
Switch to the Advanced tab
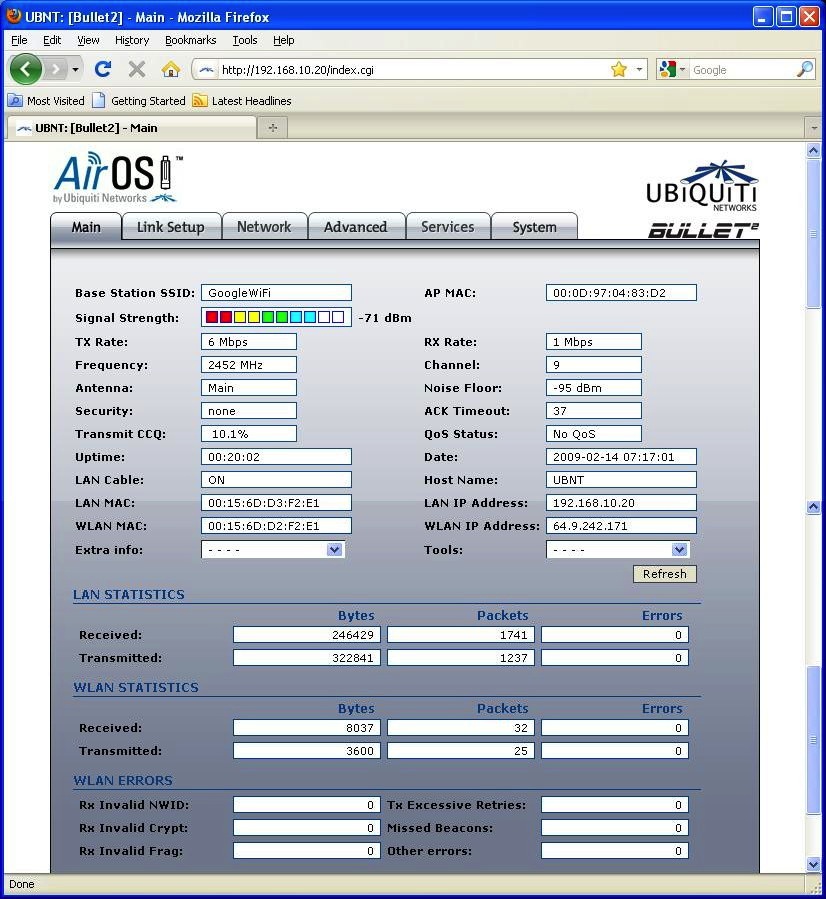coord(355,227)
